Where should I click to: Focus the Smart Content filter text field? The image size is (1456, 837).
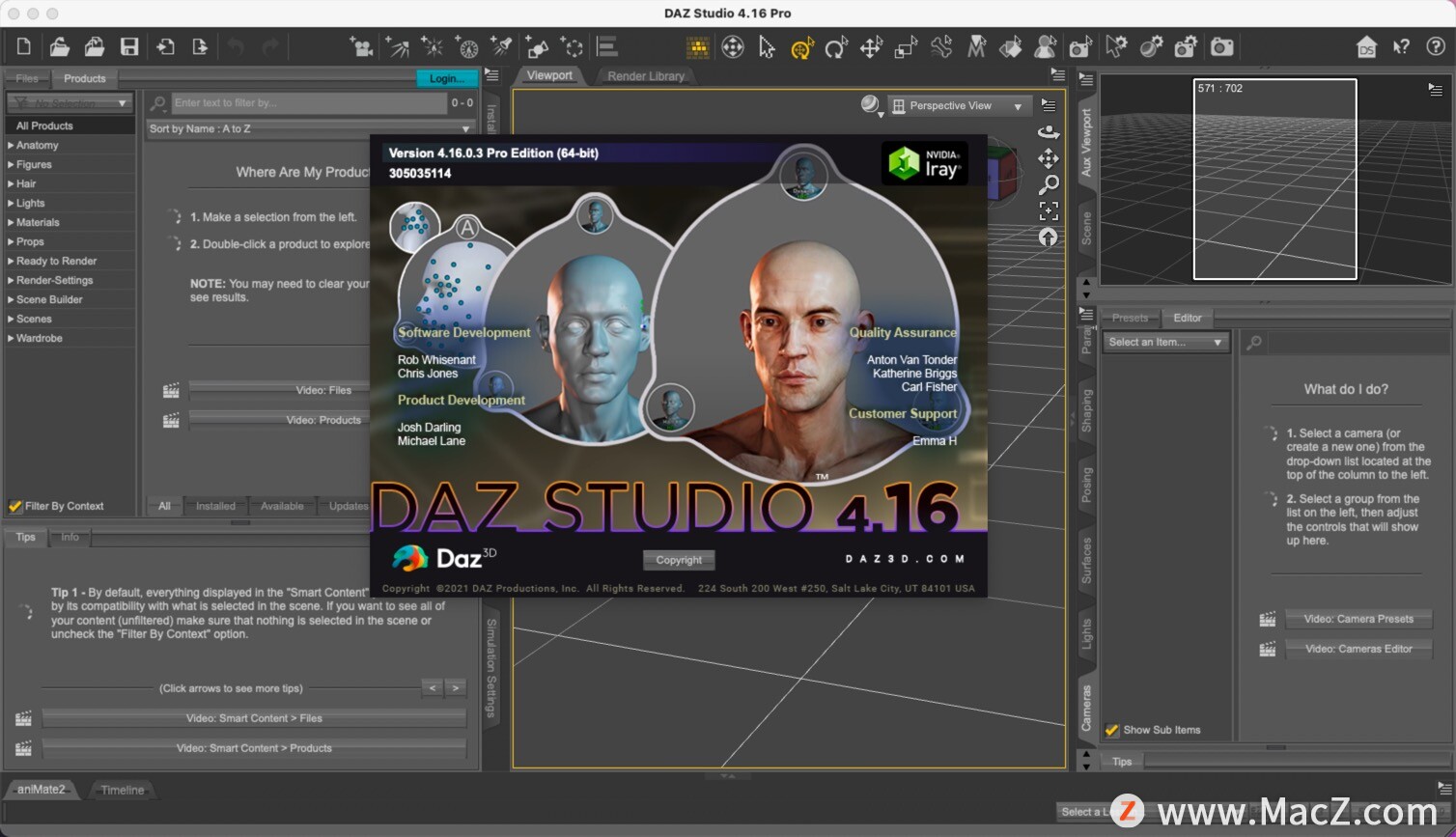pyautogui.click(x=310, y=102)
